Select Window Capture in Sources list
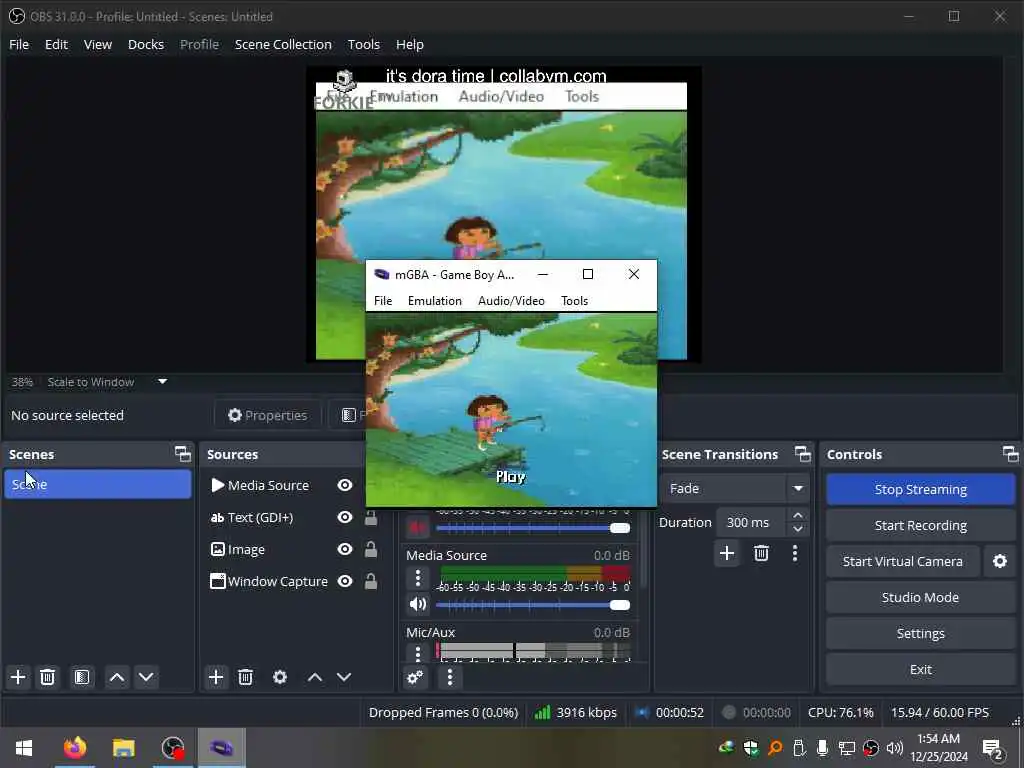 278,581
